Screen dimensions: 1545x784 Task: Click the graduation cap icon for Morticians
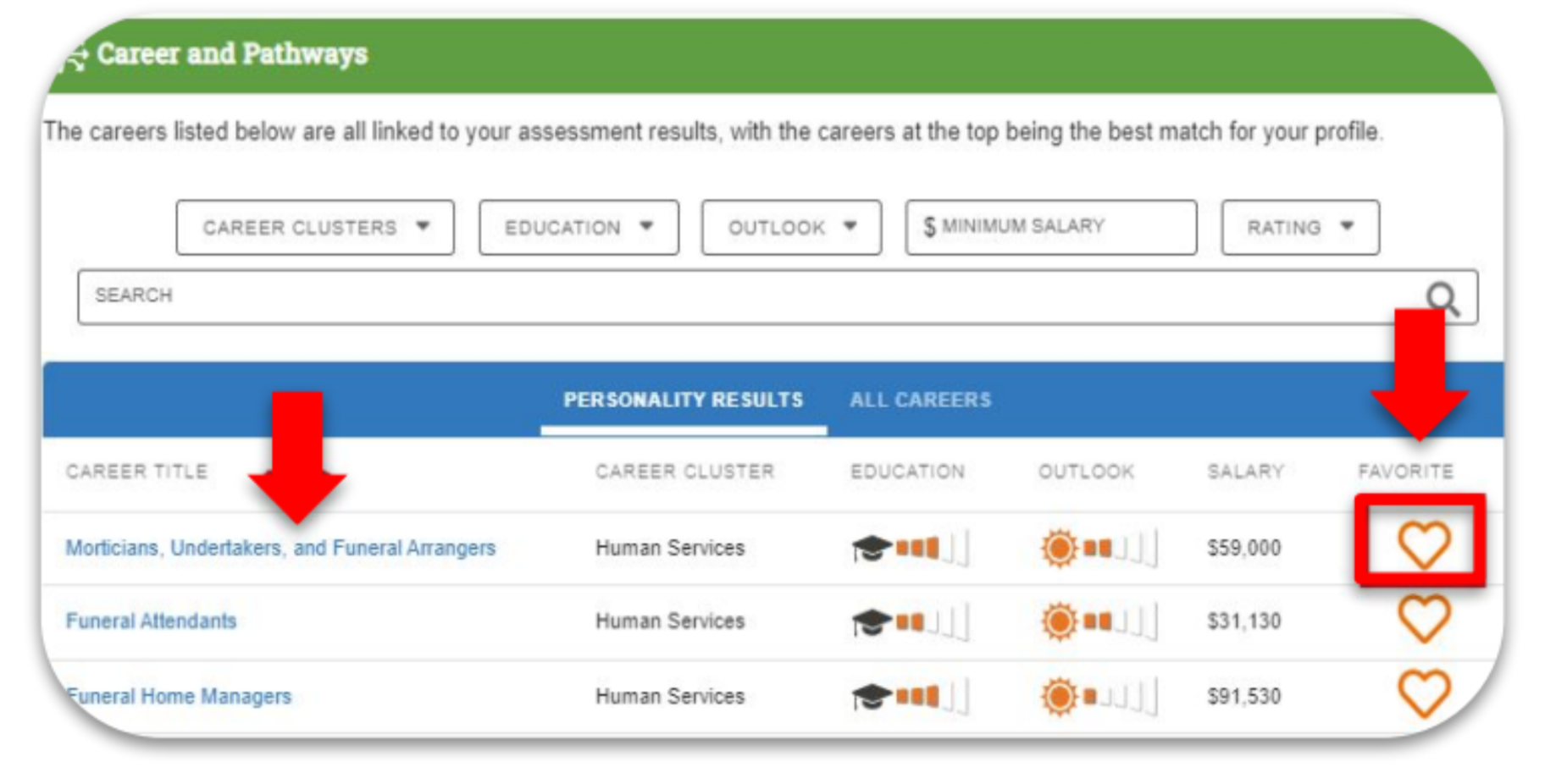(871, 548)
